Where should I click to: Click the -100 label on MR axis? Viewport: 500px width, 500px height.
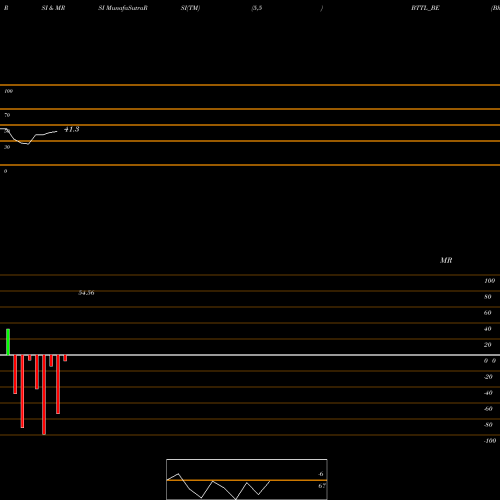point(490,441)
